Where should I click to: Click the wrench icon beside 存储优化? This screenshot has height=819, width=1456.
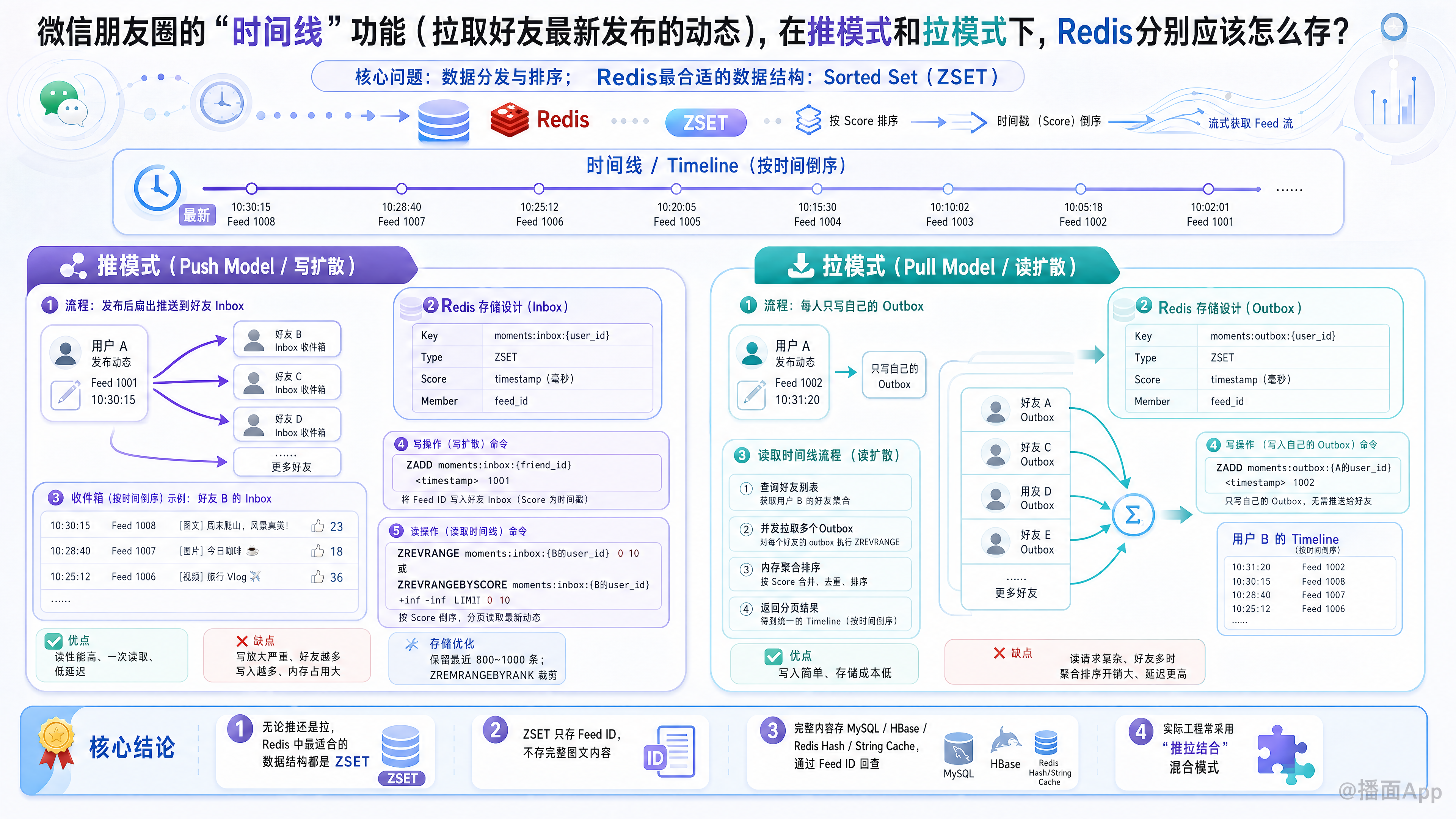pos(413,644)
